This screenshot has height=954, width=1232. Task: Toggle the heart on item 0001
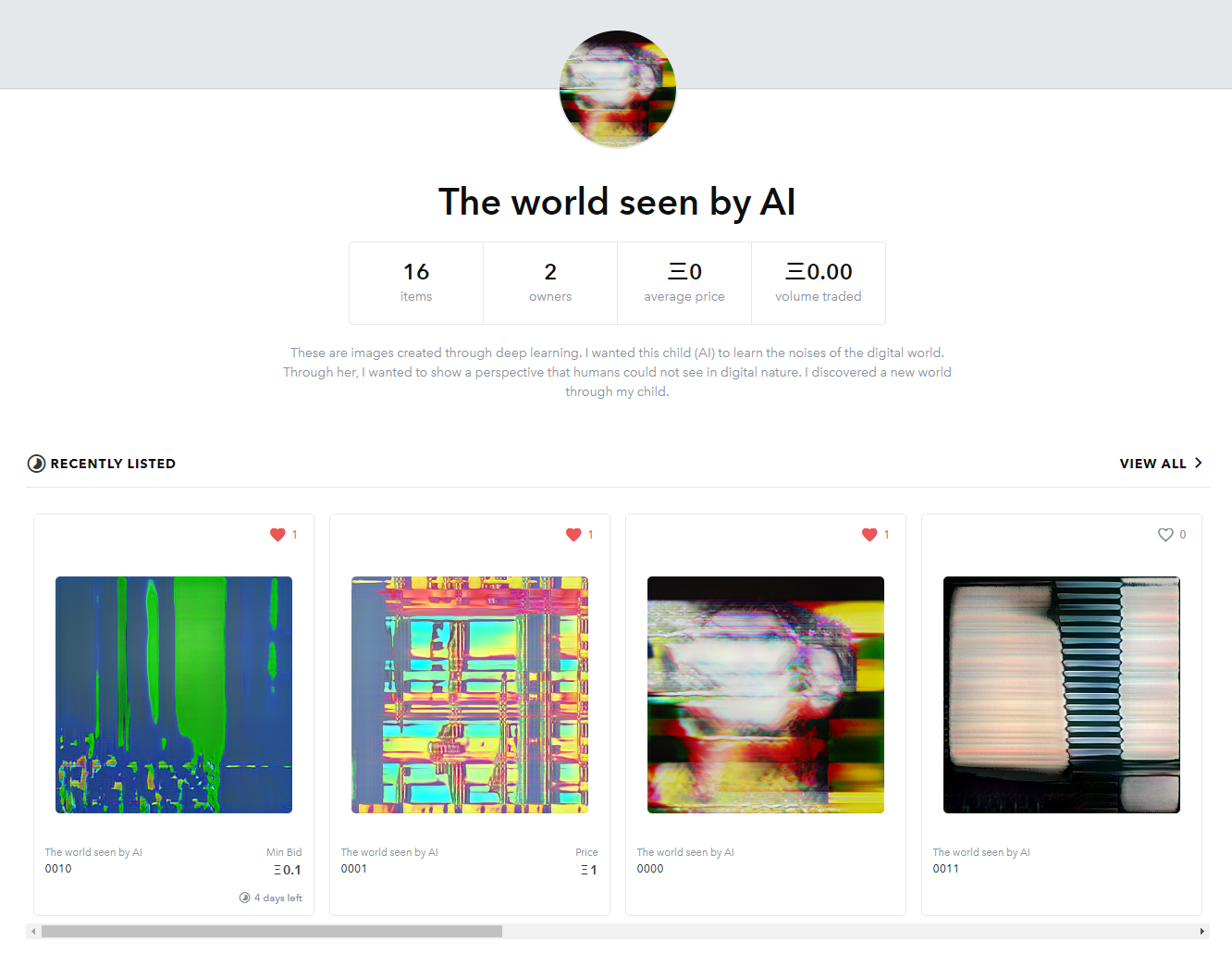[x=573, y=535]
